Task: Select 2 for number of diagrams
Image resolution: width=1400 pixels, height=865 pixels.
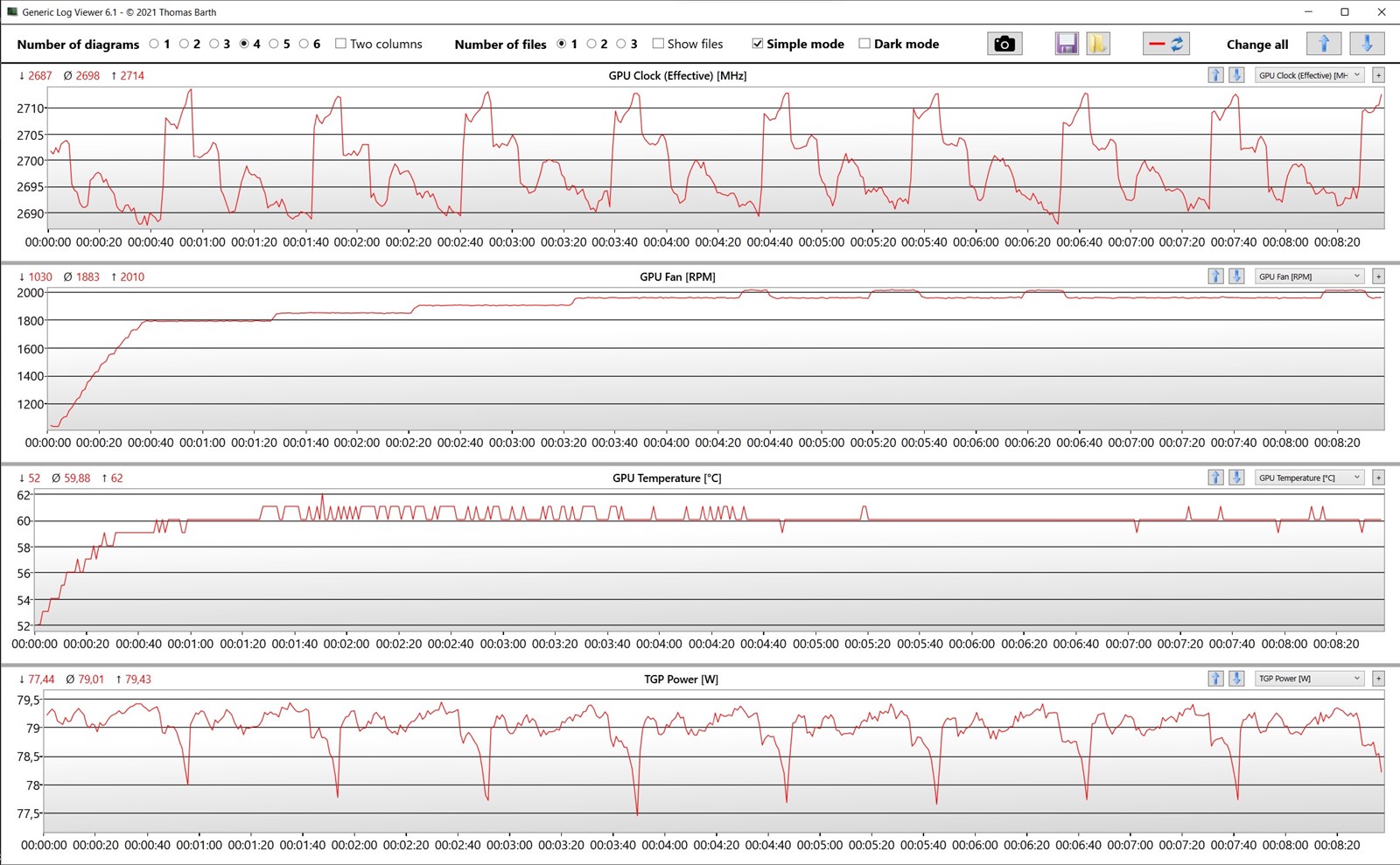Action: point(184,44)
